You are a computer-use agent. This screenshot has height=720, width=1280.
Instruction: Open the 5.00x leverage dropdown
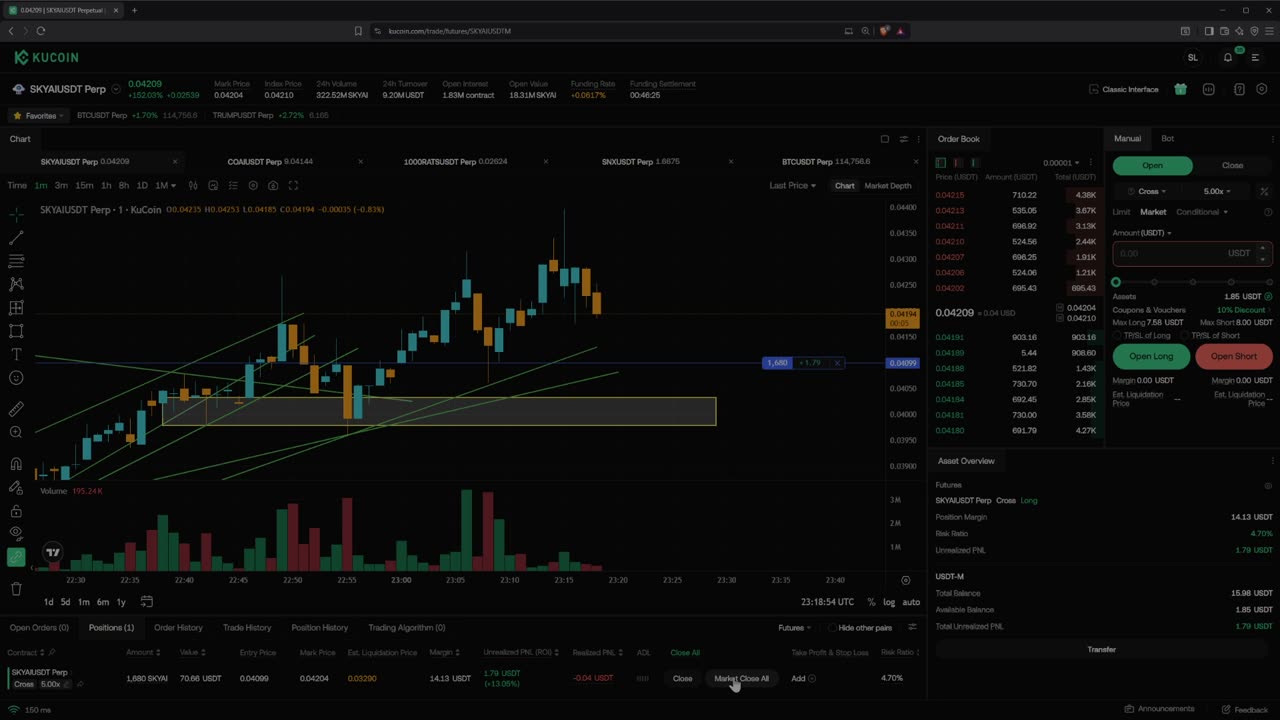pos(1217,191)
